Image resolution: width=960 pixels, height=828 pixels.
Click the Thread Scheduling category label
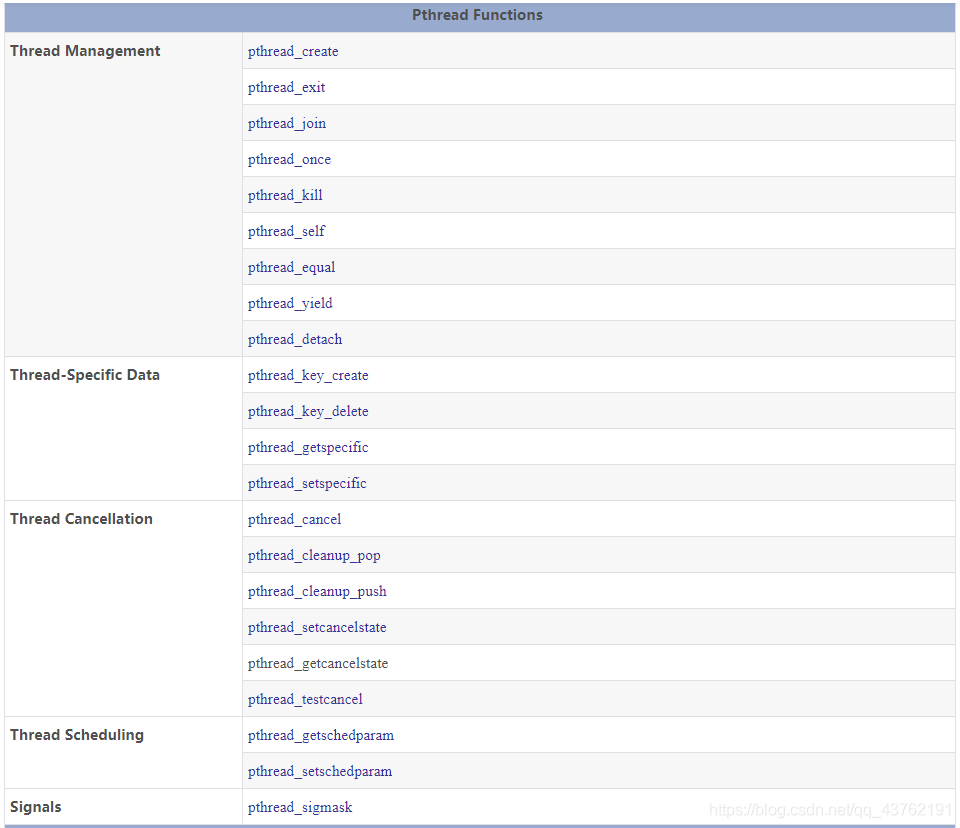(x=77, y=735)
